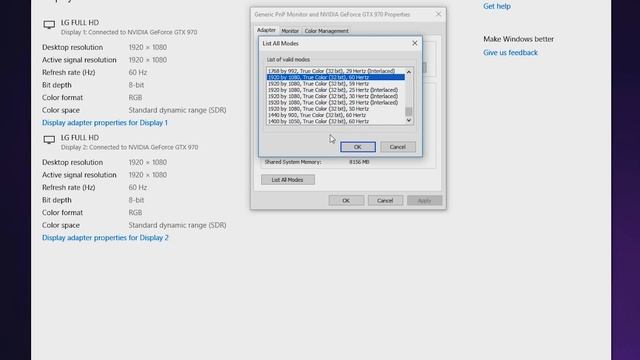
Task: Open the Color Management tab
Action: [x=327, y=31]
